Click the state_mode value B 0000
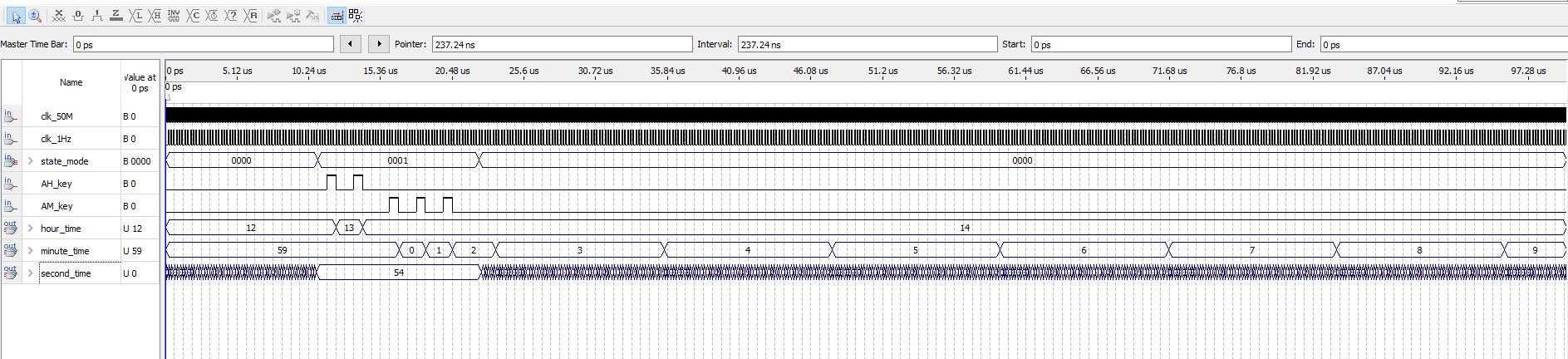The height and width of the screenshot is (359, 1568). coord(137,161)
